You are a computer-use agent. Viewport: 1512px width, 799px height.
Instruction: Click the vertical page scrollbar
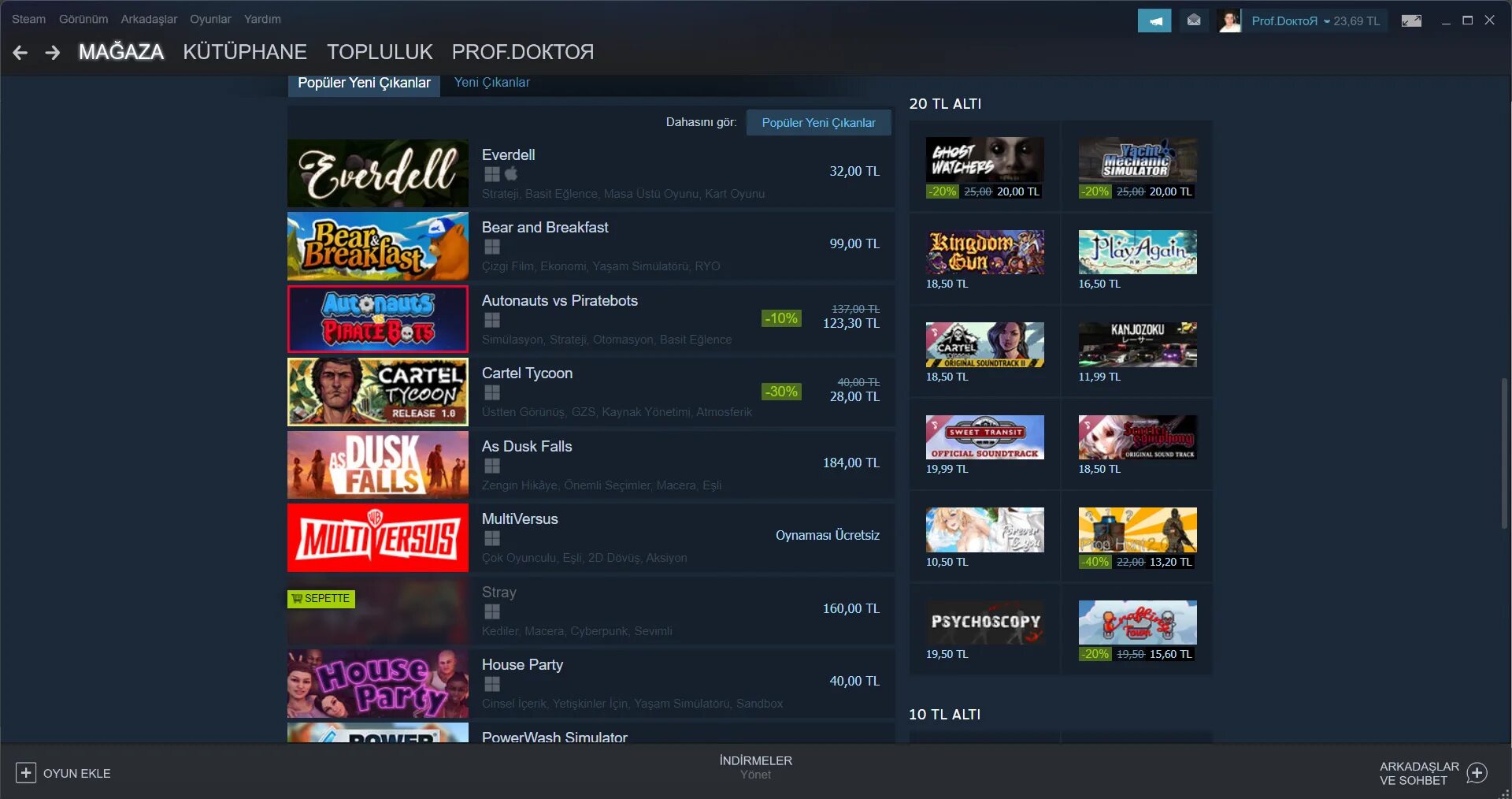click(1504, 453)
